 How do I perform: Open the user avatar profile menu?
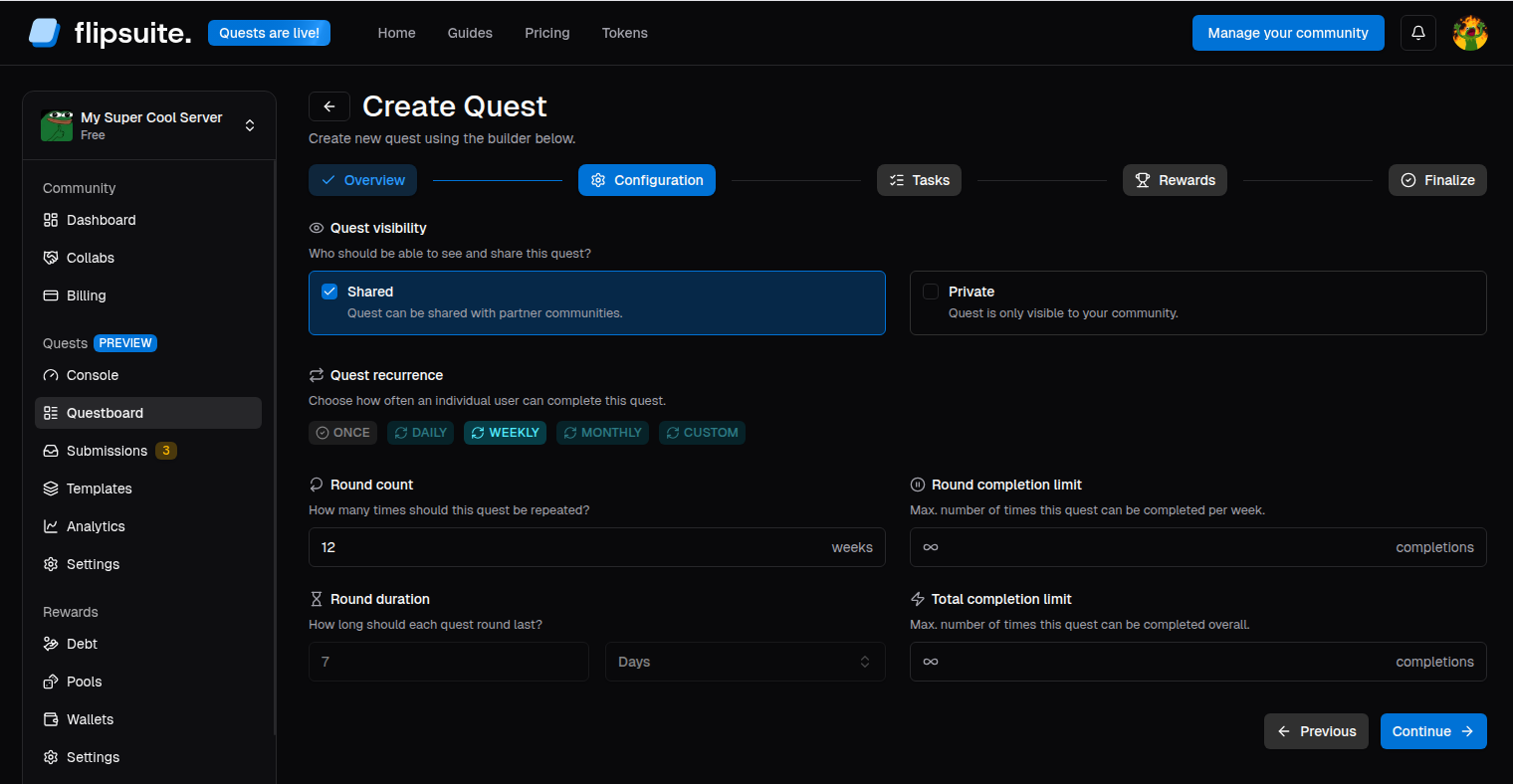click(x=1469, y=33)
